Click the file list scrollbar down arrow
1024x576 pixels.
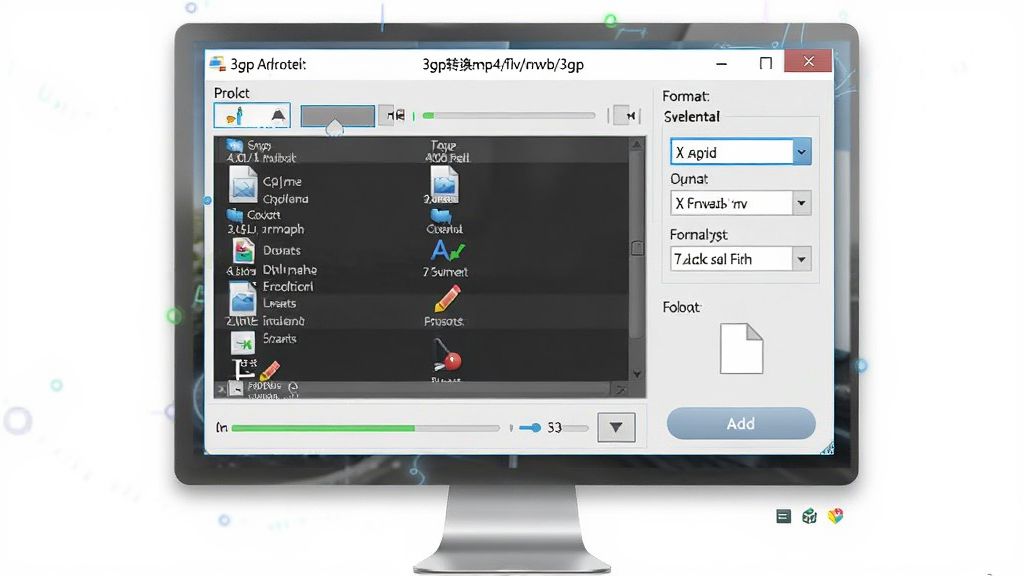[x=637, y=374]
